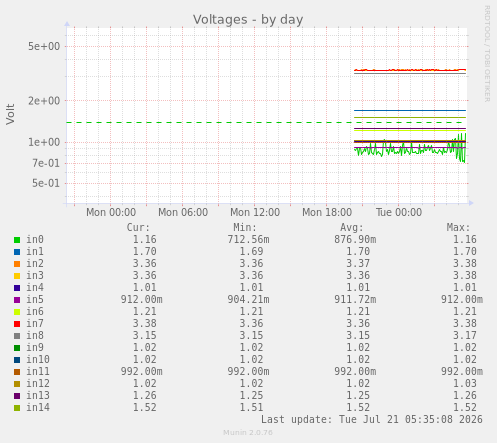Click the in3 yellow legend swatch

pos(17,276)
